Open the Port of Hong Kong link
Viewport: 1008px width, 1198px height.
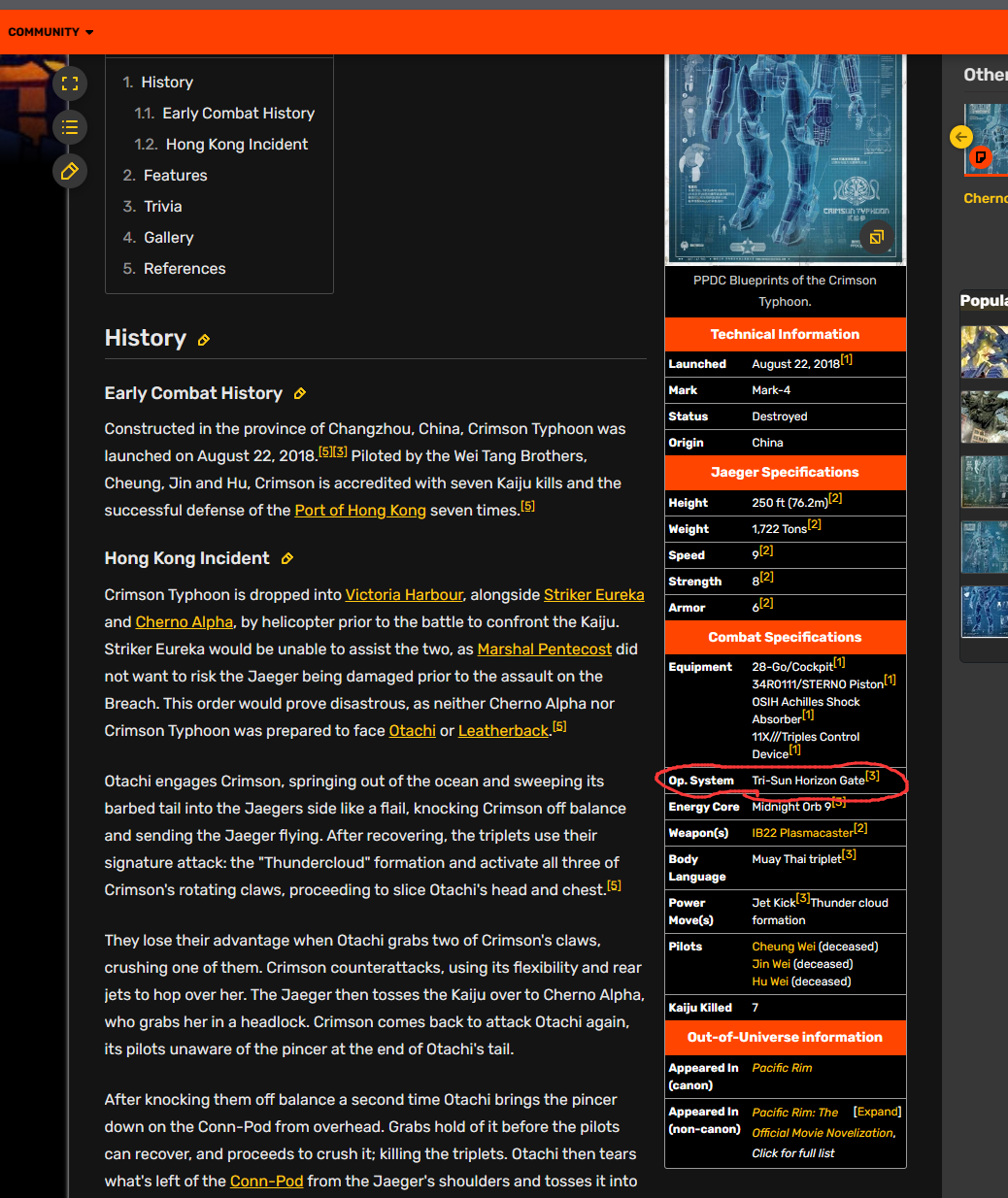(x=360, y=511)
